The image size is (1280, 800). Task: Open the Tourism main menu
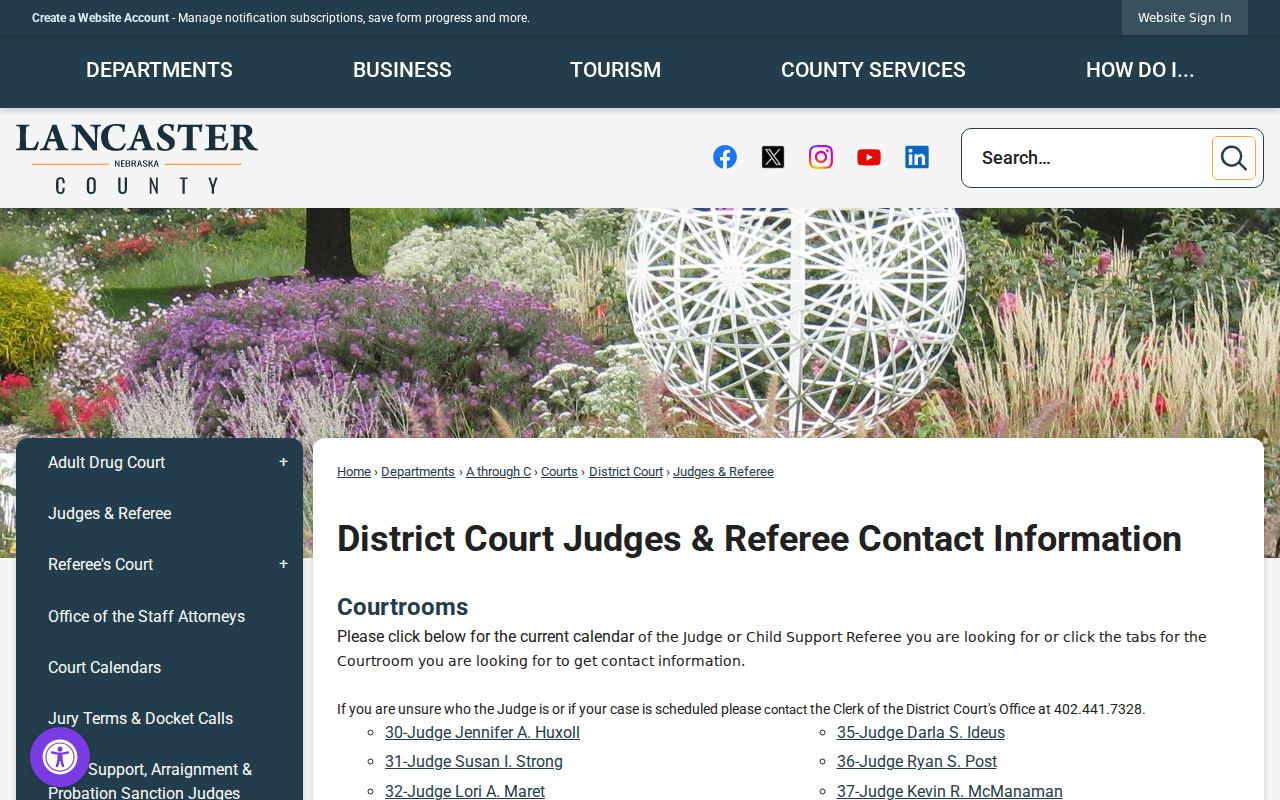pos(615,70)
